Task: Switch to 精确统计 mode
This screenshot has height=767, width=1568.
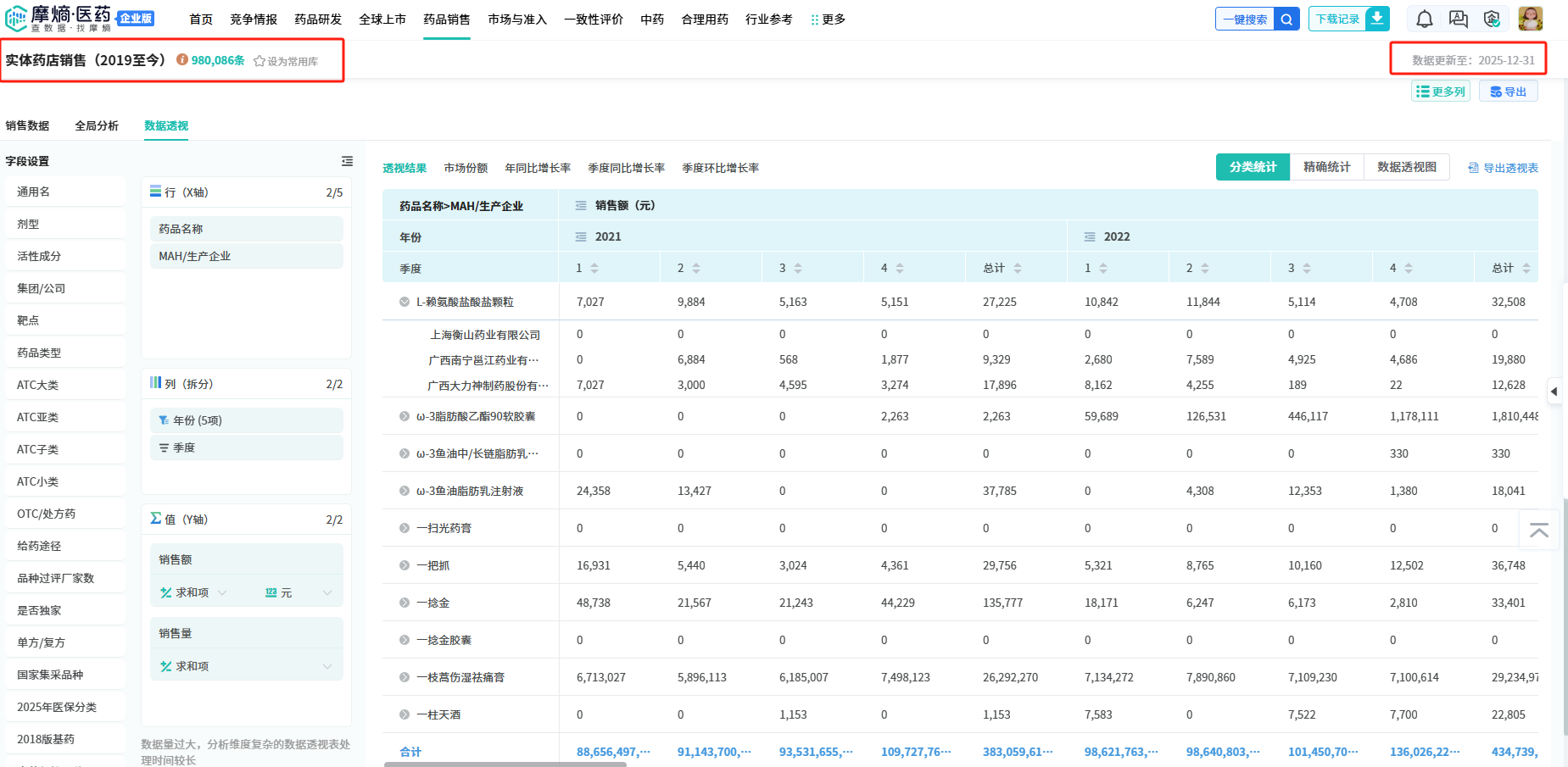Action: [1326, 167]
